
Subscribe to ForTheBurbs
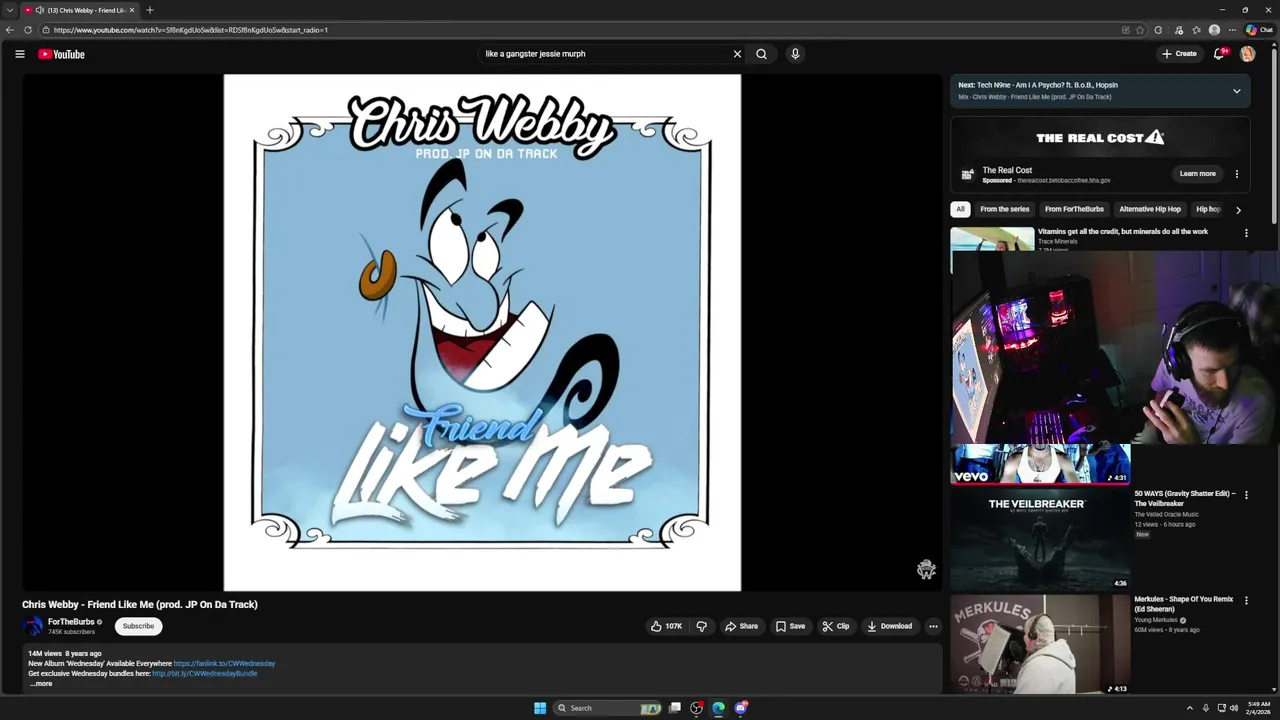tap(138, 626)
